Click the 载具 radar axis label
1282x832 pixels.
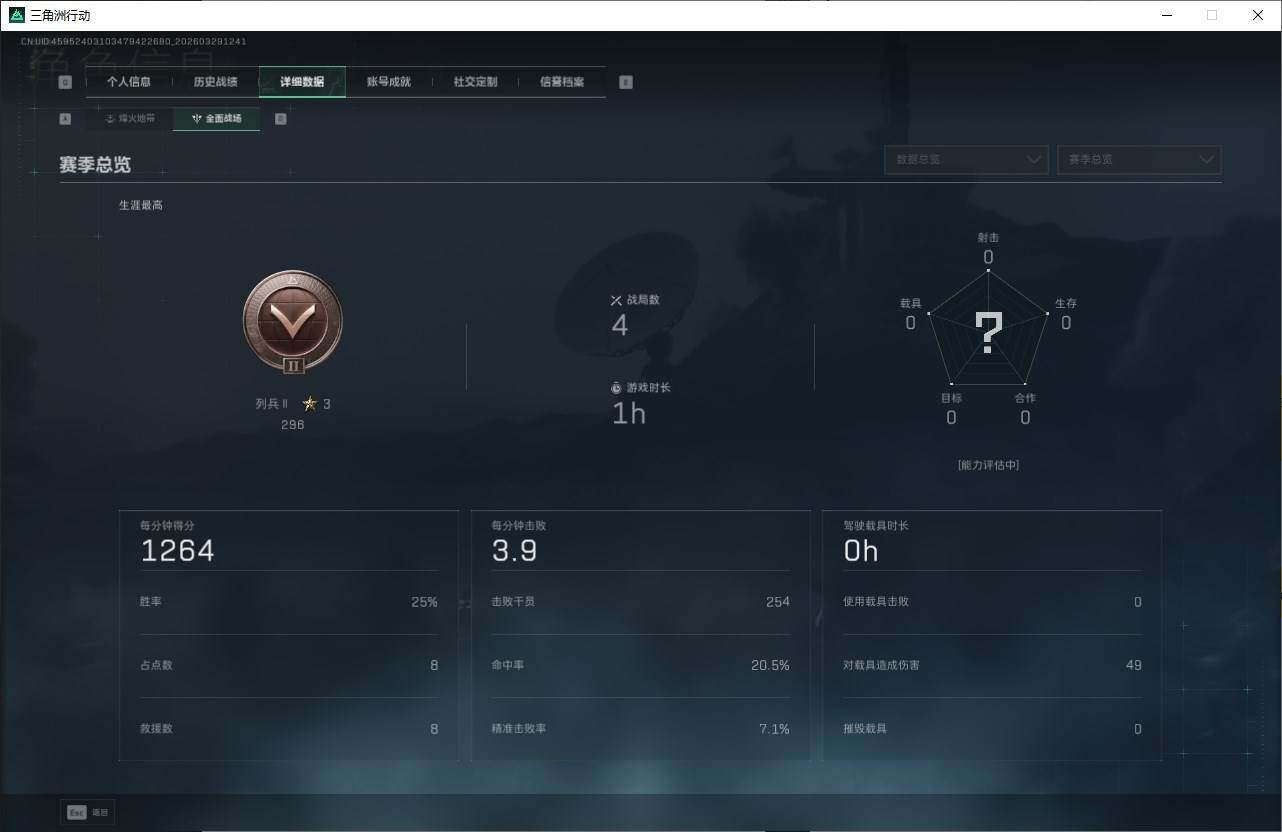[910, 303]
